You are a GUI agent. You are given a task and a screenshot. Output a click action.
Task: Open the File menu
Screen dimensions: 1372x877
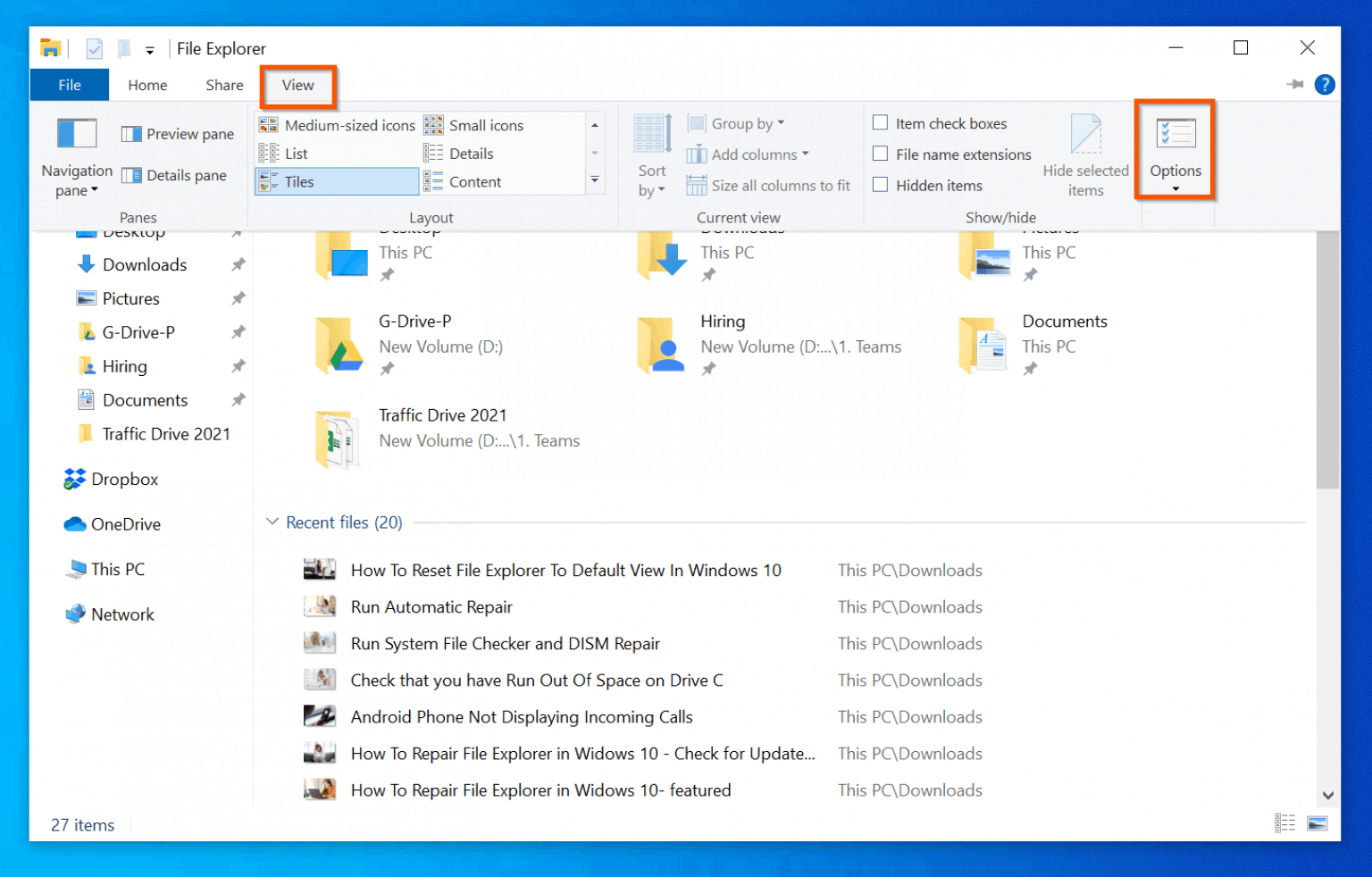tap(69, 84)
